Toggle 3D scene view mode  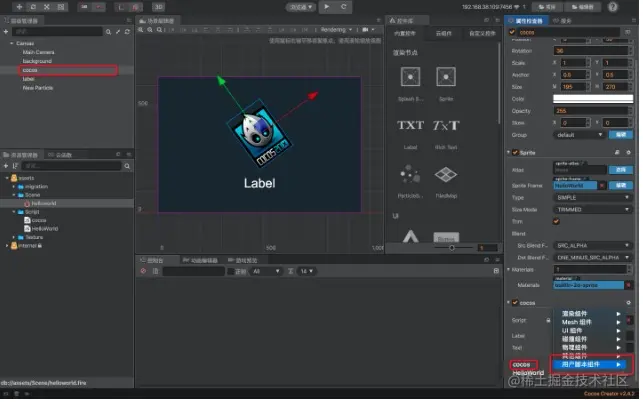pyautogui.click(x=159, y=7)
